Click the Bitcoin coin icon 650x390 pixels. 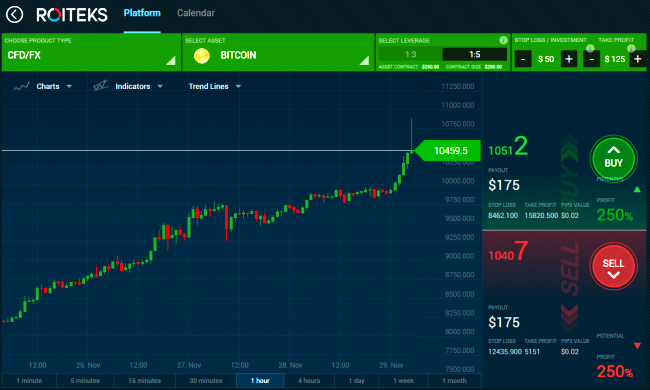click(x=202, y=56)
